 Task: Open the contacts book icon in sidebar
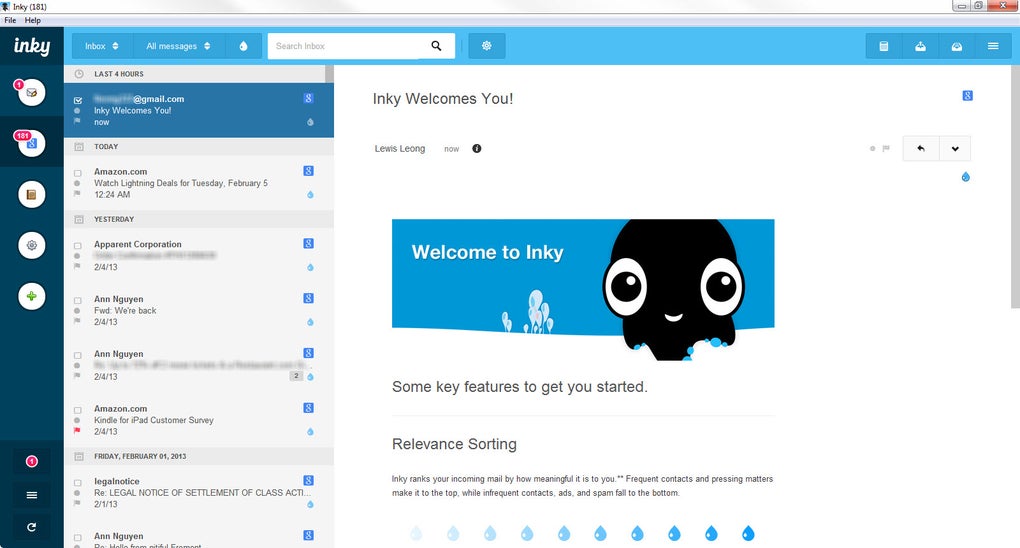pyautogui.click(x=31, y=195)
